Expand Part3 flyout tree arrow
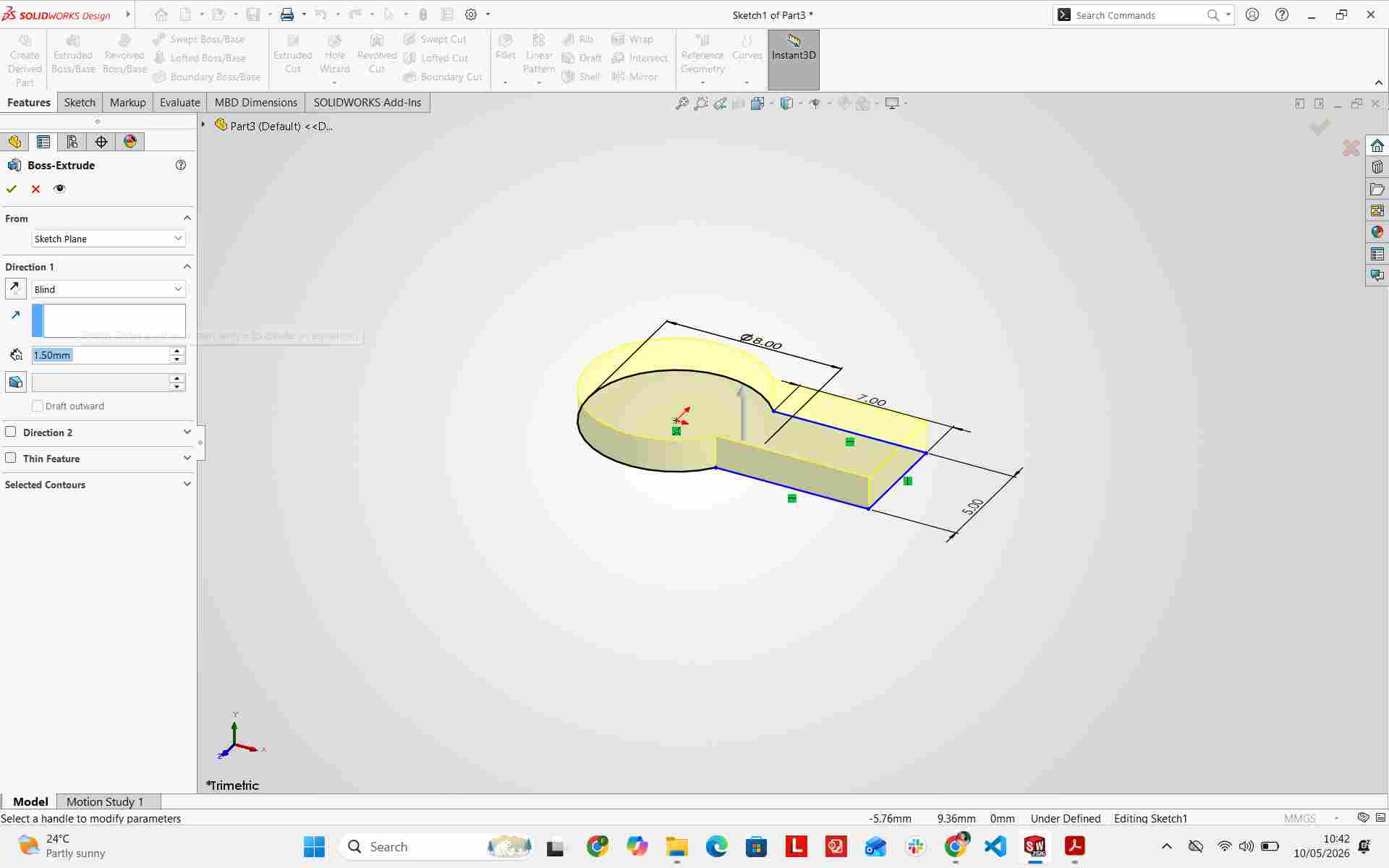1389x868 pixels. point(203,125)
